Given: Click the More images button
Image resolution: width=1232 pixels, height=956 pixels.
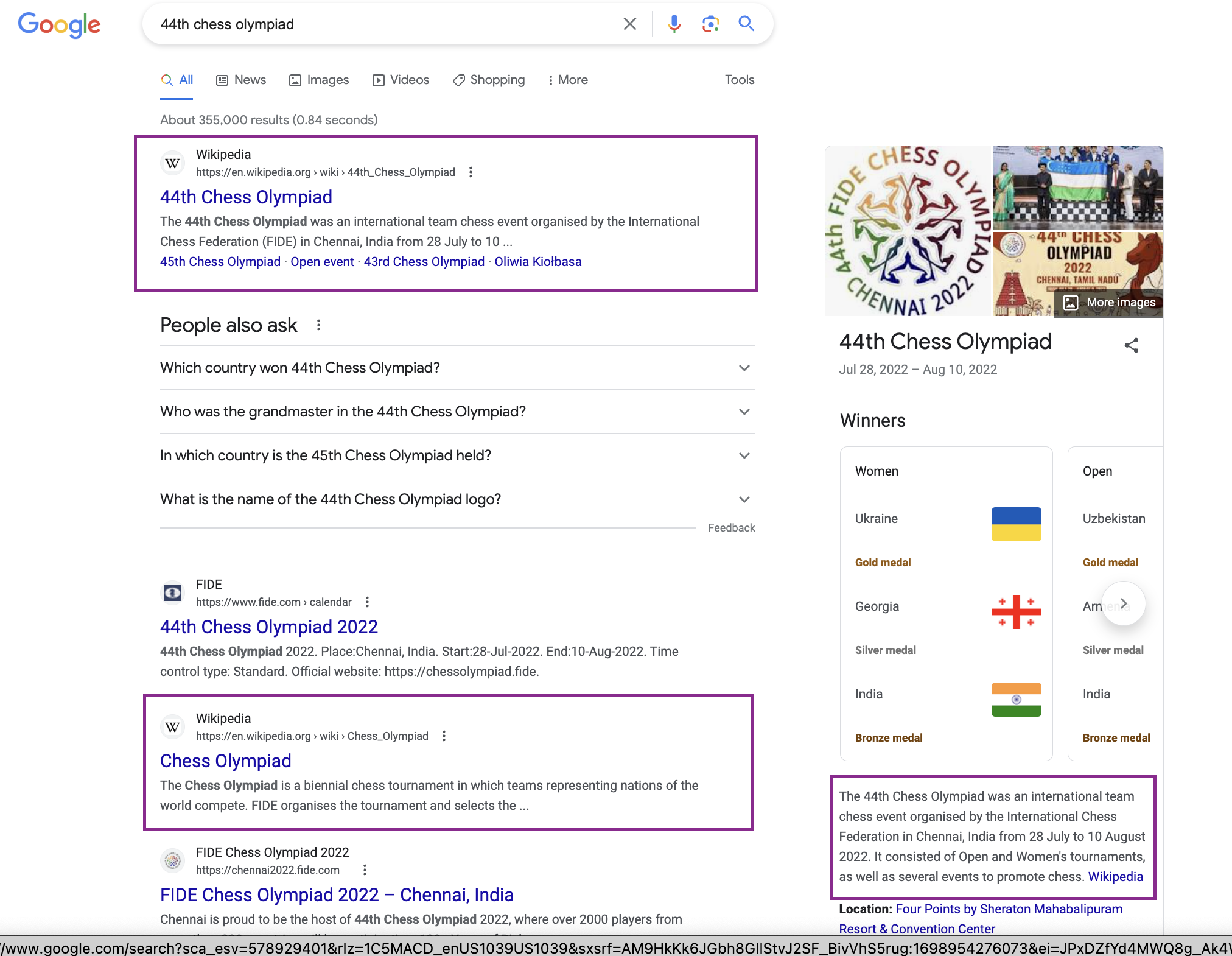Looking at the screenshot, I should [x=1109, y=302].
